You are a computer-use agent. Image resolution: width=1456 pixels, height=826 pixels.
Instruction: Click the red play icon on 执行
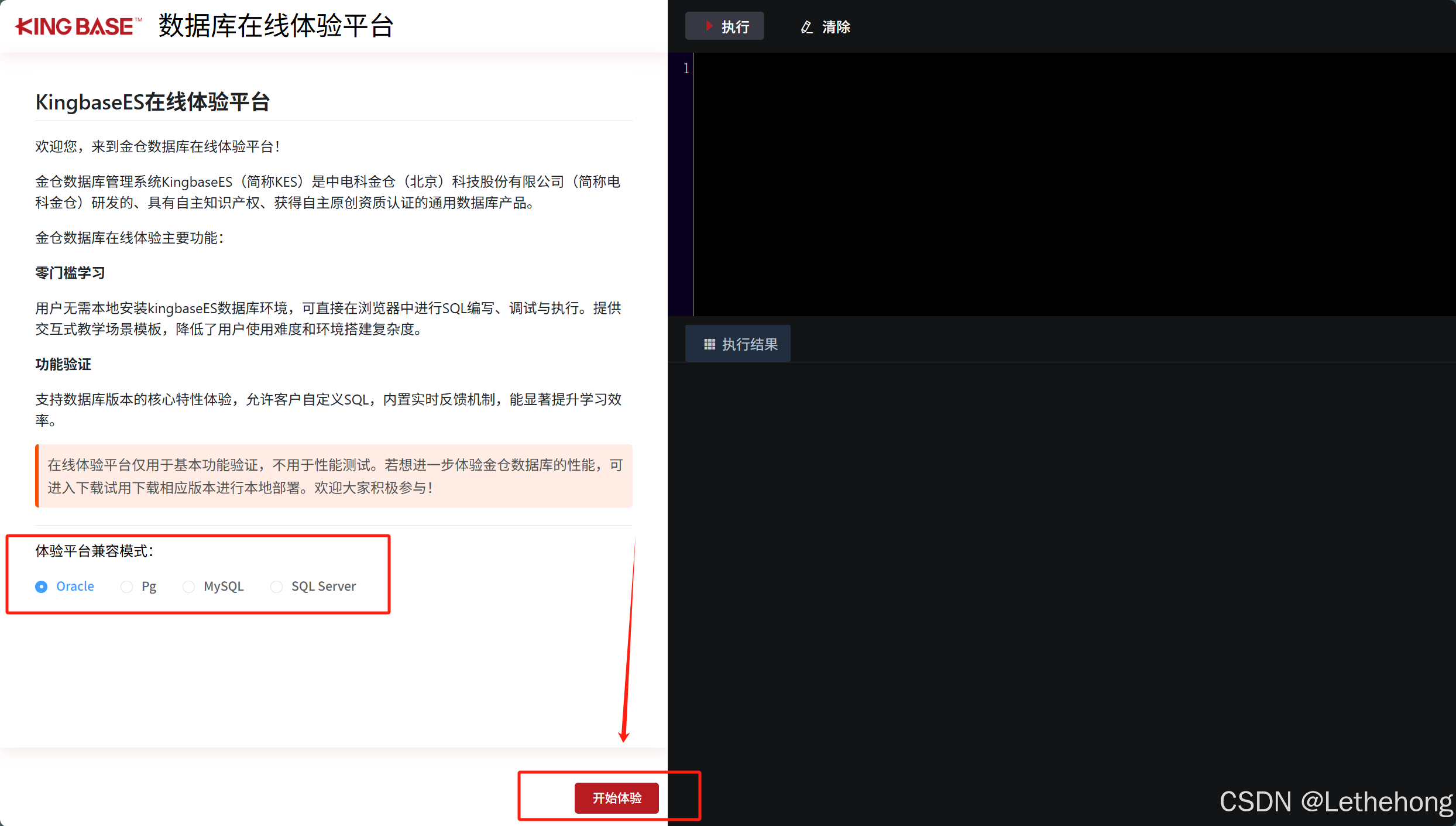coord(709,26)
